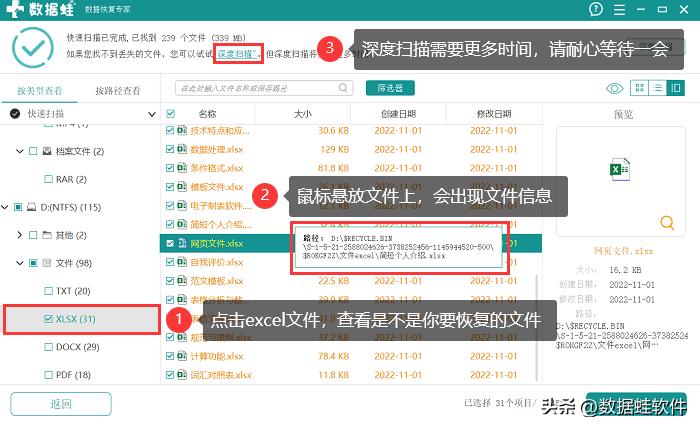Screen dimensions: 700x428
Task: Select the 自我评价.xlsx file name
Action: pyautogui.click(x=217, y=262)
